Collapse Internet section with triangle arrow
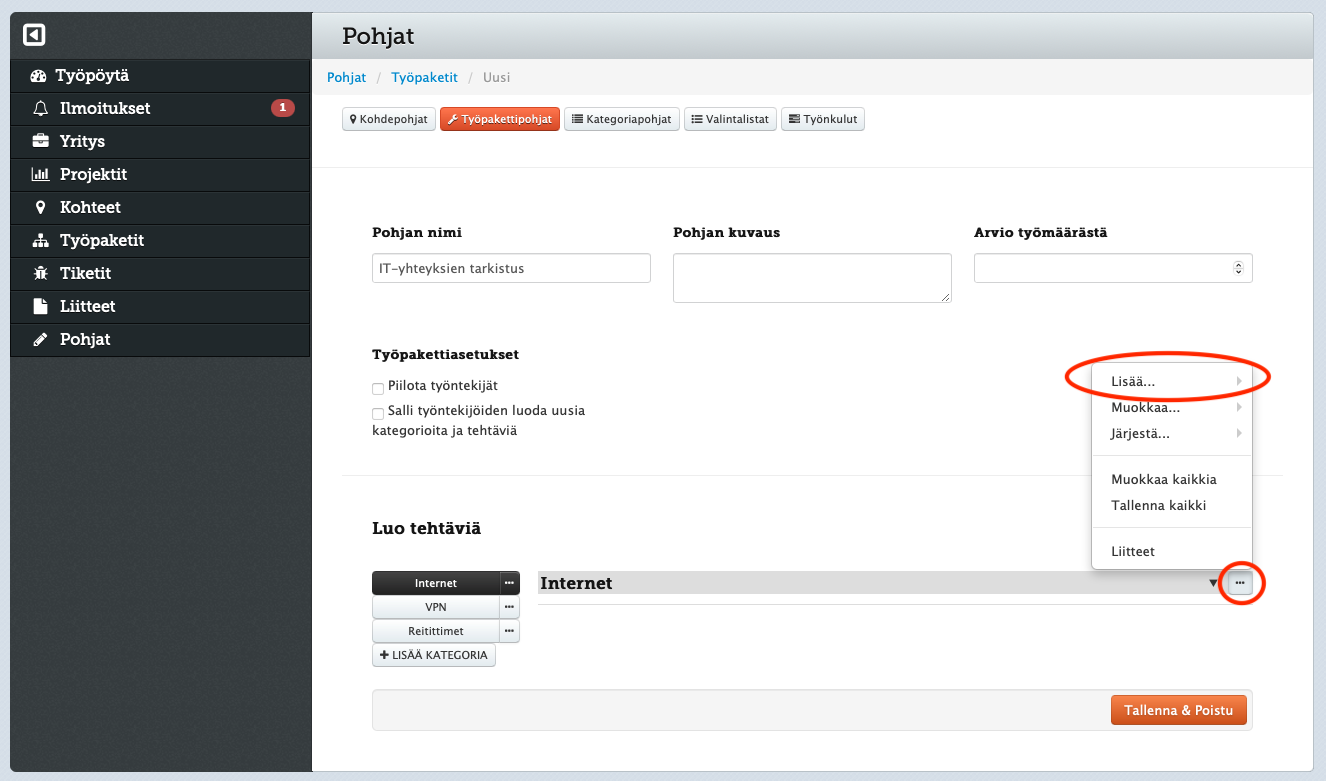Image resolution: width=1326 pixels, height=781 pixels. point(1214,583)
